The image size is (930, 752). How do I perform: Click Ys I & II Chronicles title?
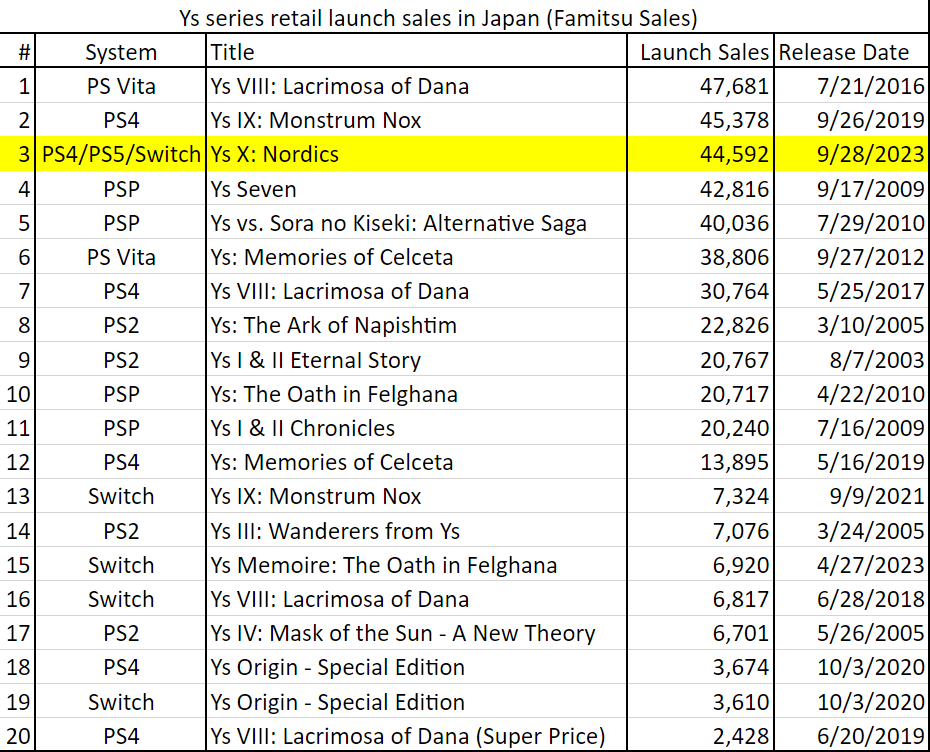point(302,428)
